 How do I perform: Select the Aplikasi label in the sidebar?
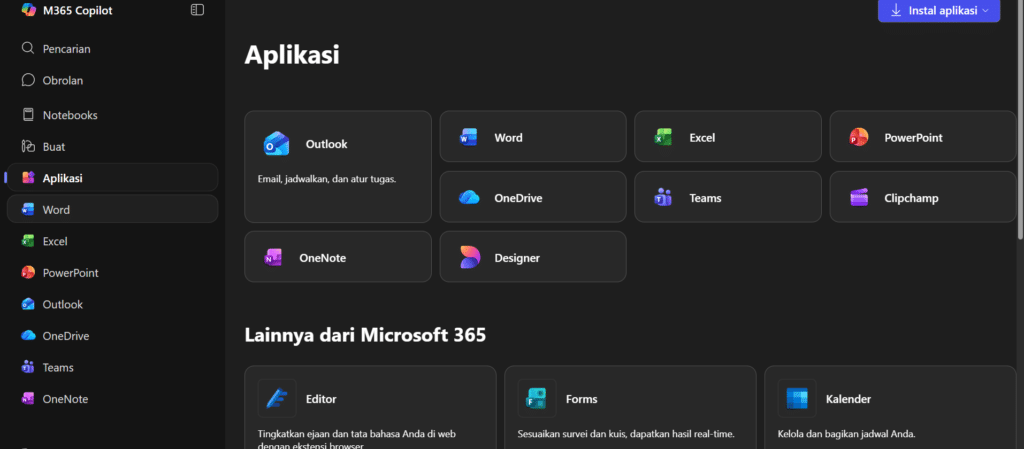63,178
